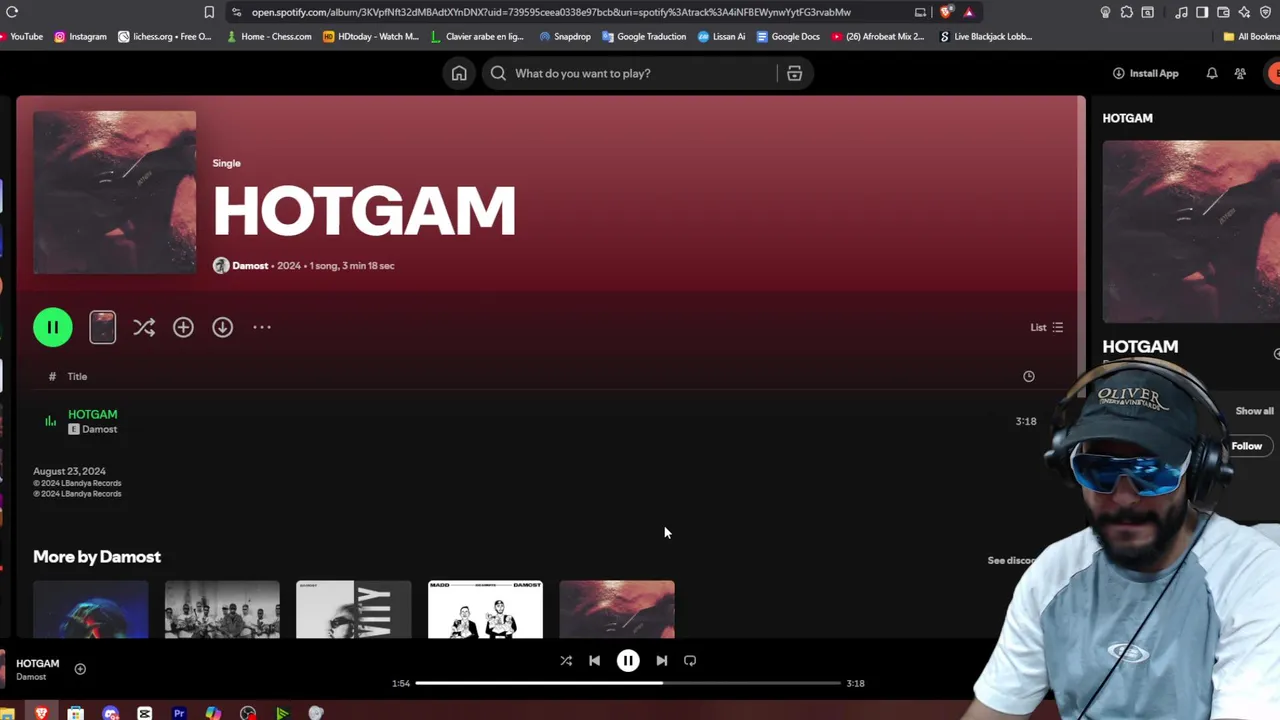Open more options for HOTGAM album
Screen dimensions: 1280x720
[x=262, y=327]
